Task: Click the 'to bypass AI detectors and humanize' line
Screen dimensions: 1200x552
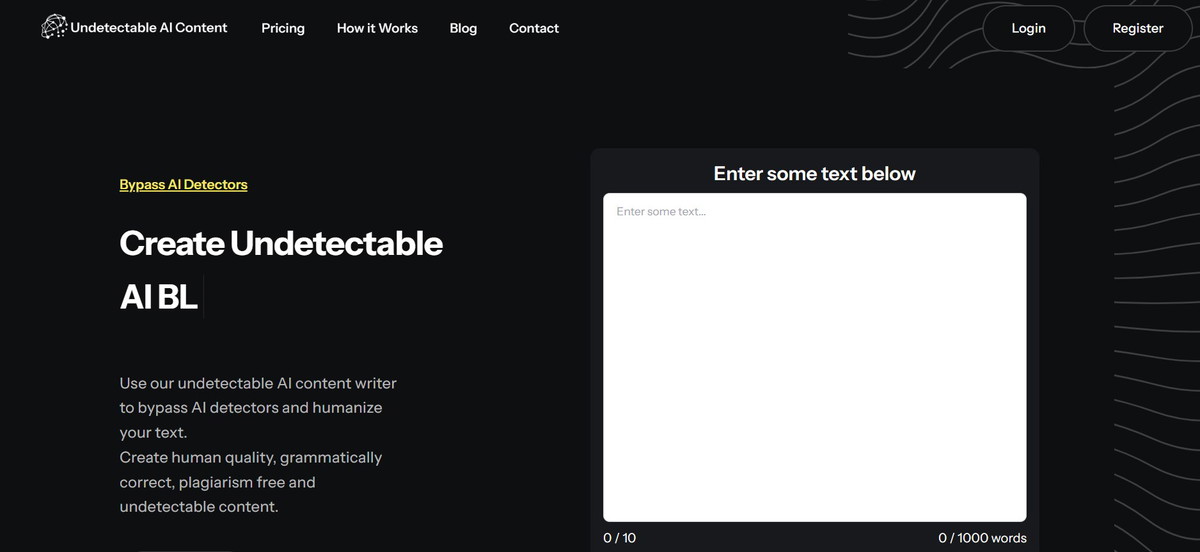Action: click(250, 408)
